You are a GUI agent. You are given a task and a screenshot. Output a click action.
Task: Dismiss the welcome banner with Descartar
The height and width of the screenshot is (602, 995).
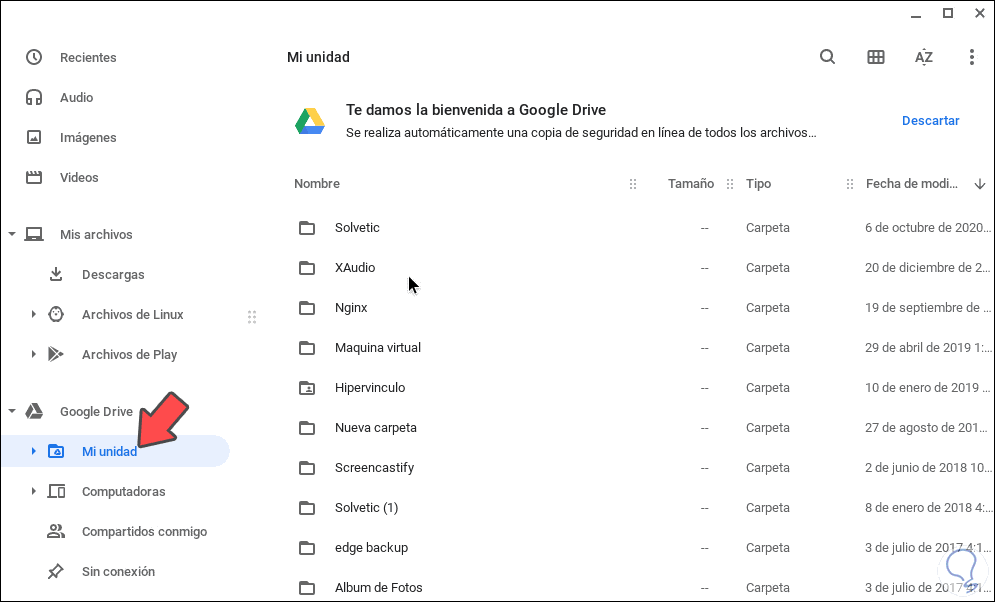[x=930, y=121]
